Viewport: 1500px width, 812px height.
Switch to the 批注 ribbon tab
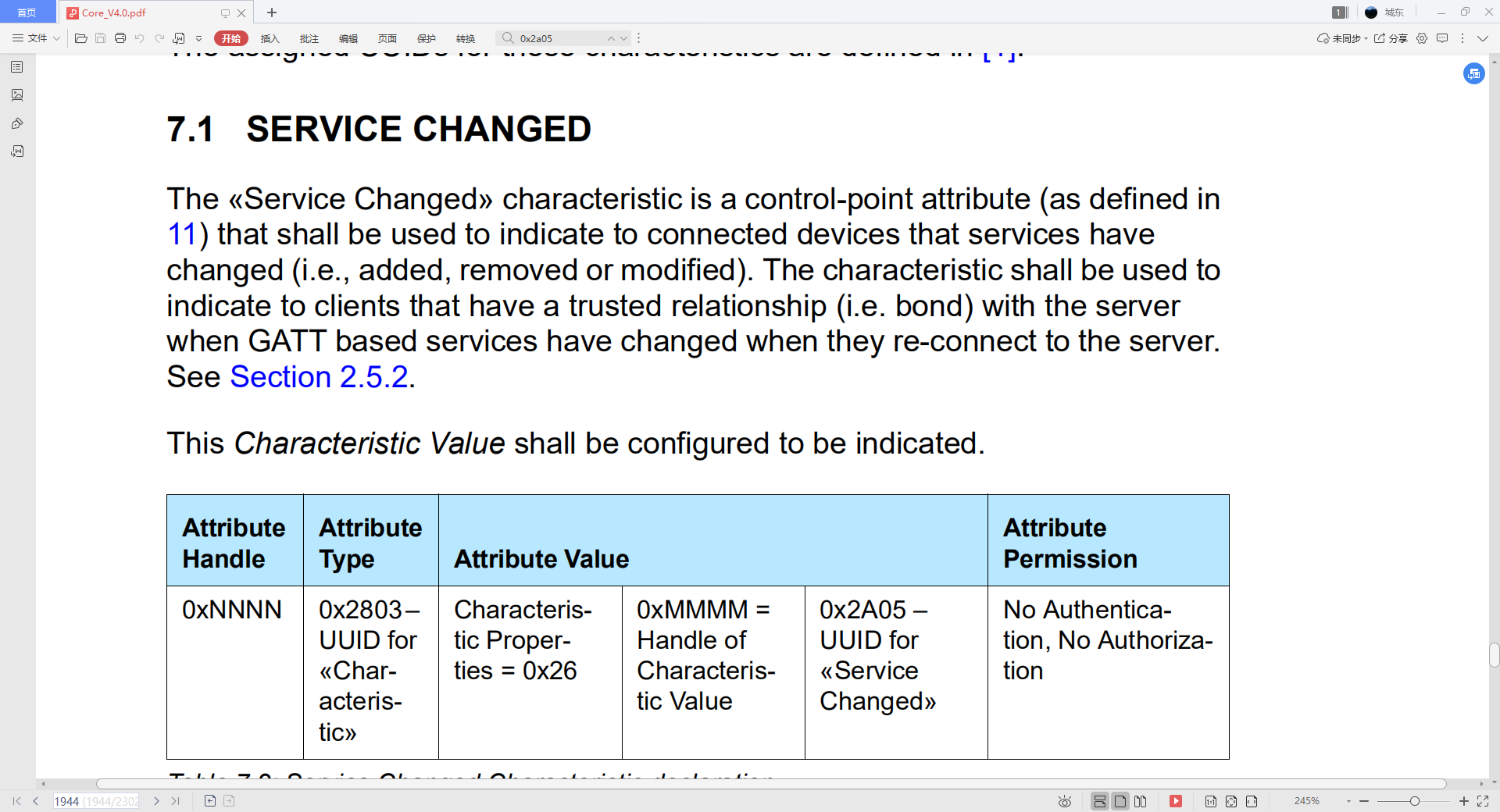click(309, 37)
